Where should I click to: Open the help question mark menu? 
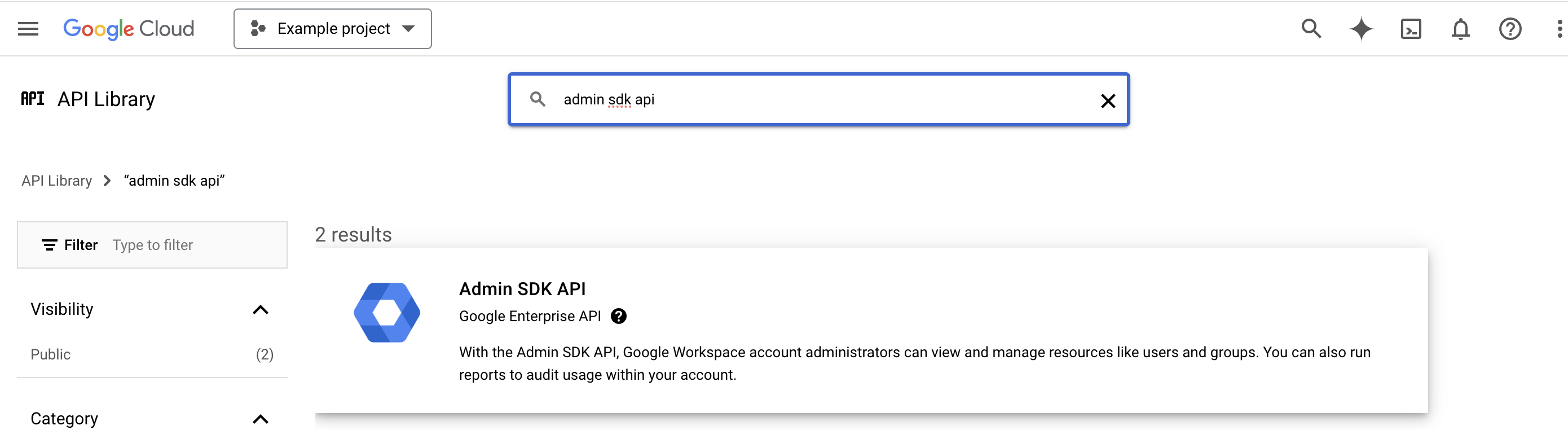1509,29
